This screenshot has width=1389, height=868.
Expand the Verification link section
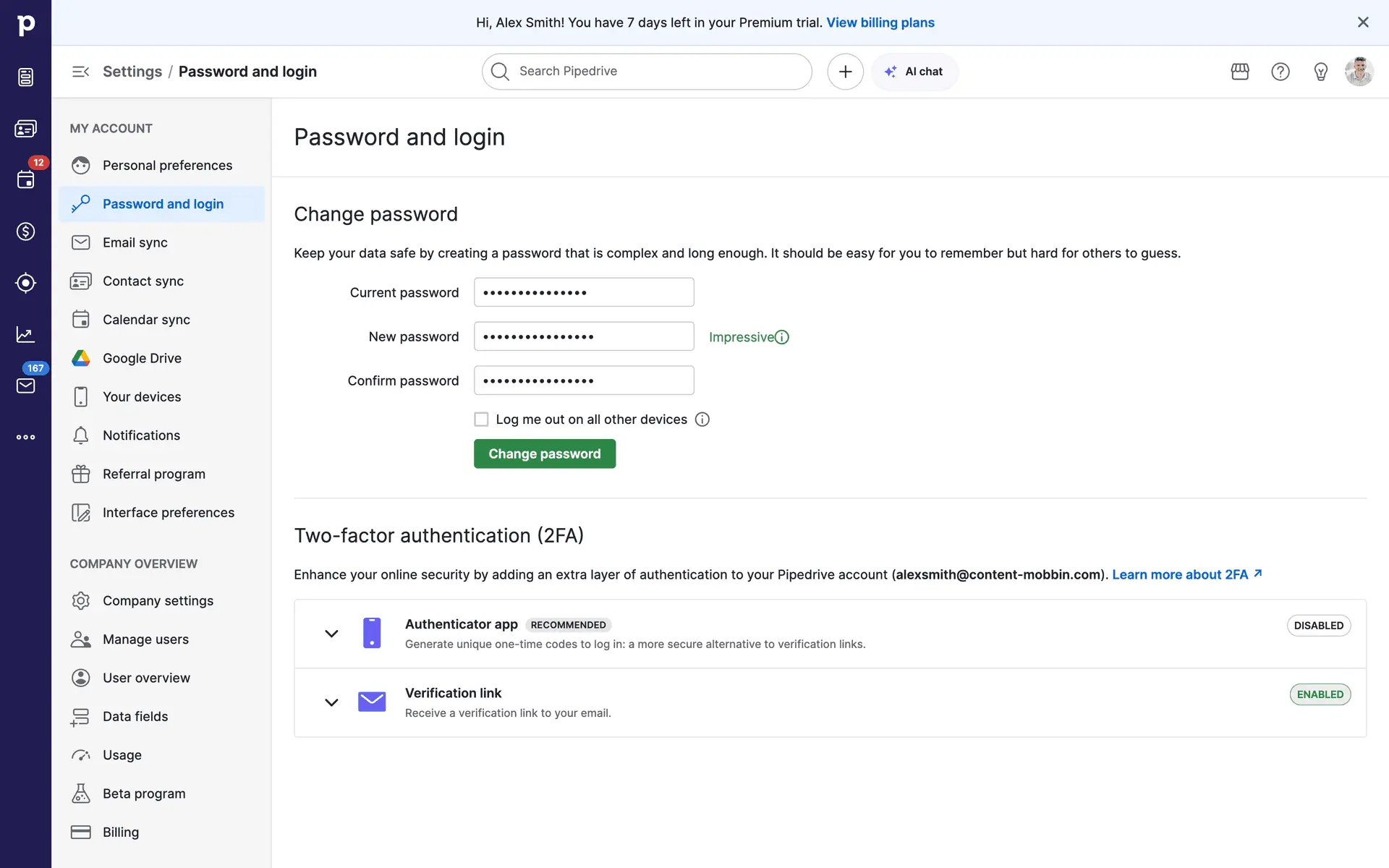point(331,702)
